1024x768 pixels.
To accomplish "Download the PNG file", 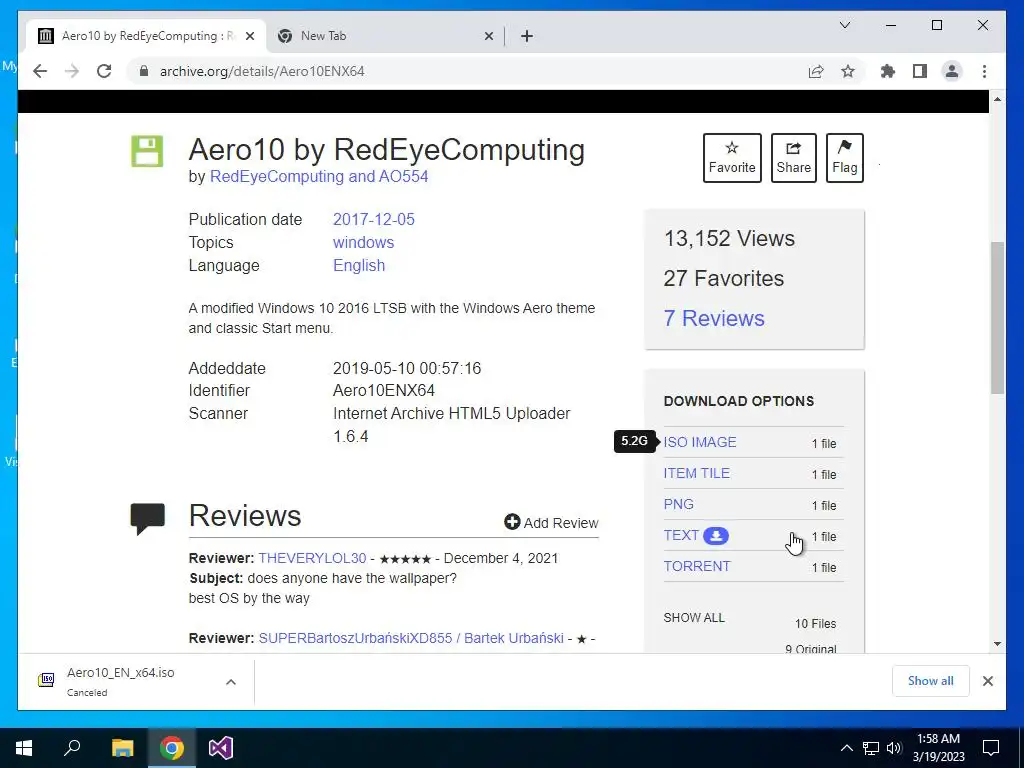I will (x=679, y=504).
